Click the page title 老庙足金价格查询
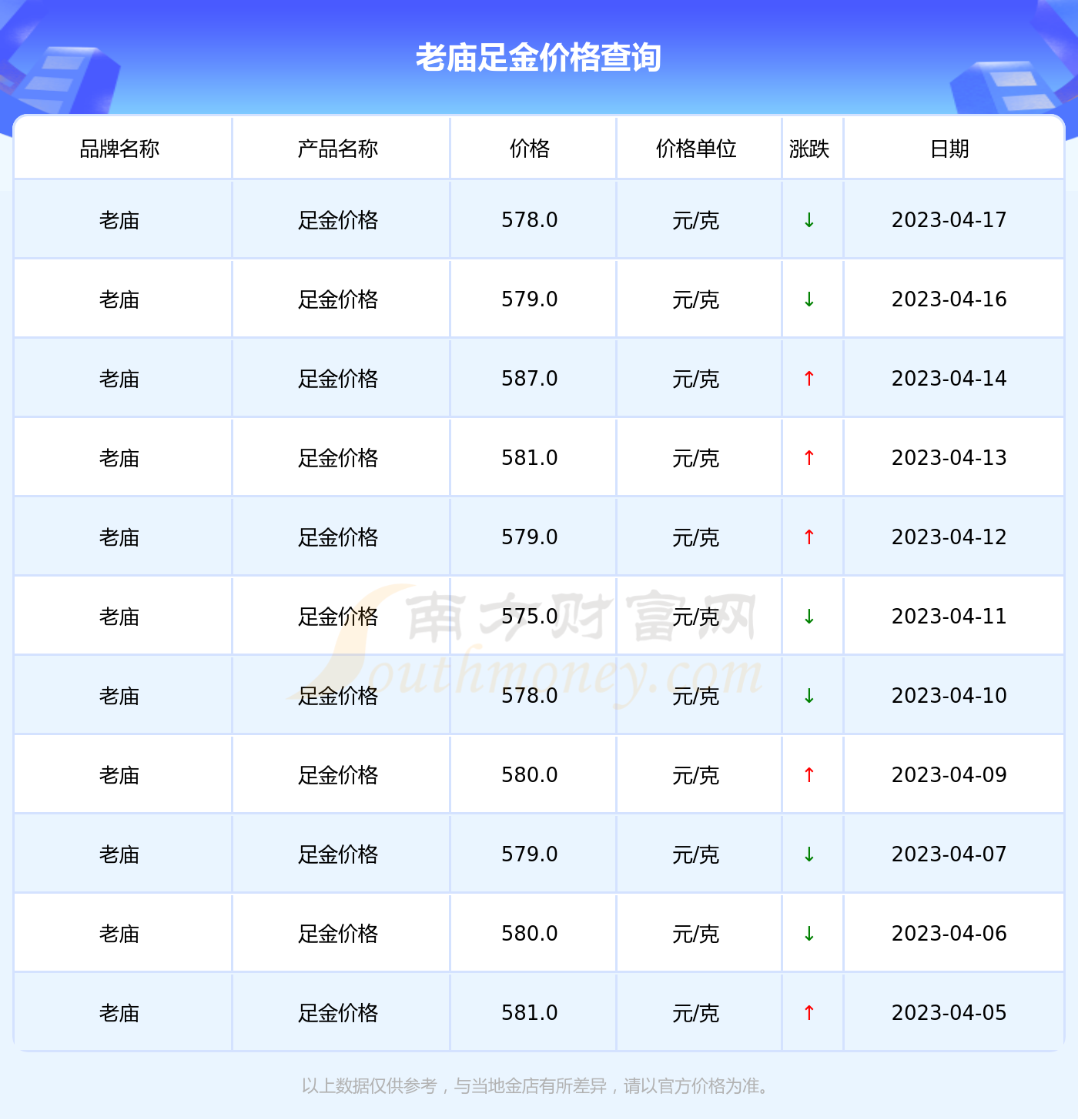Screen dimensions: 1078x1120 tap(538, 58)
